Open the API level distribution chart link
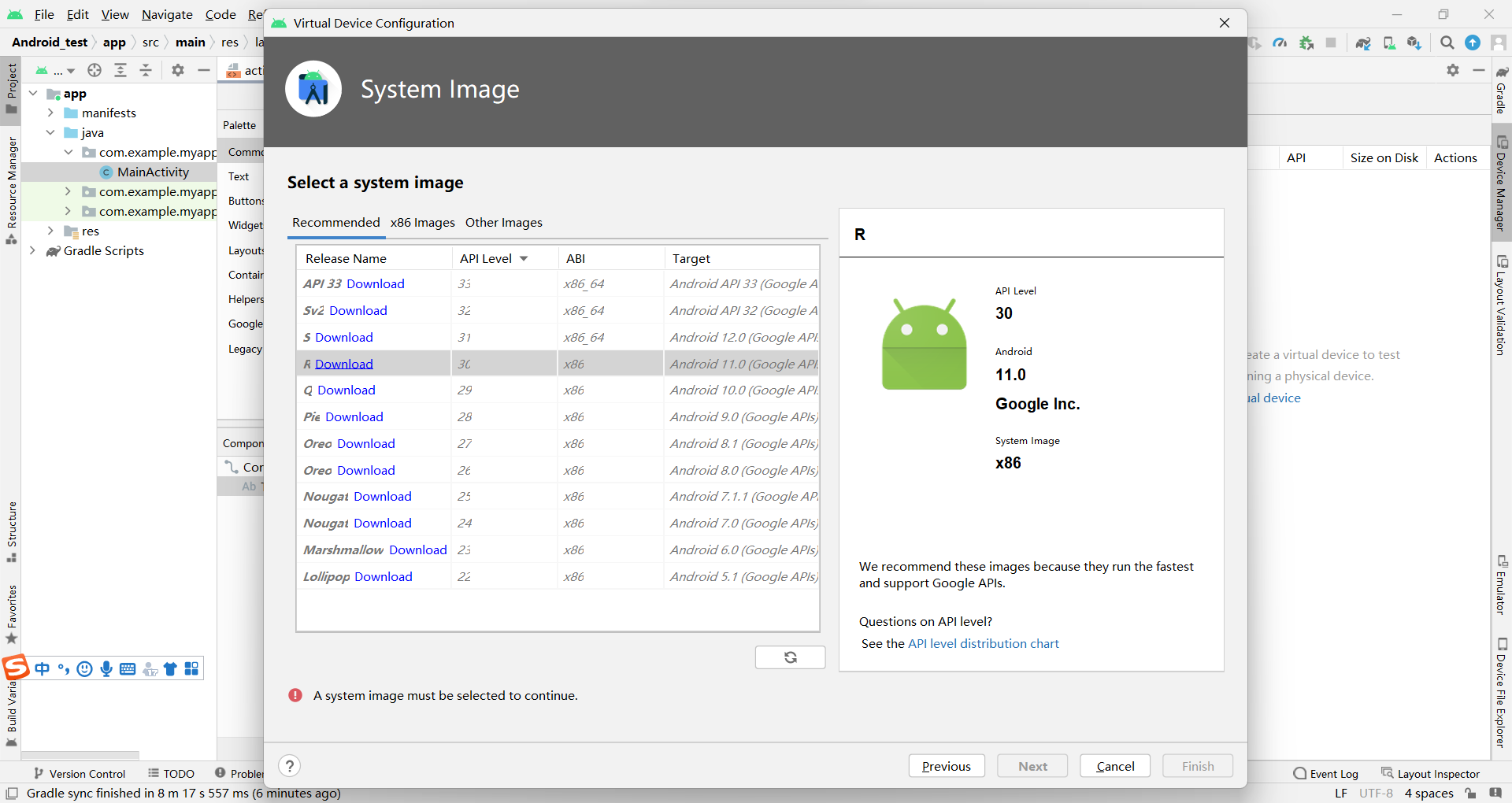 click(x=984, y=644)
